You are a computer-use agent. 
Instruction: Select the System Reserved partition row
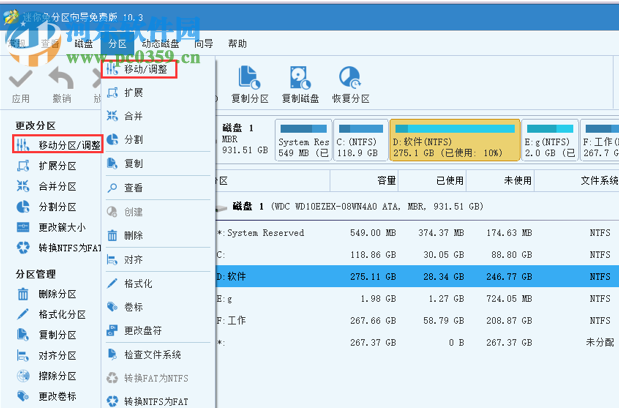[417, 233]
